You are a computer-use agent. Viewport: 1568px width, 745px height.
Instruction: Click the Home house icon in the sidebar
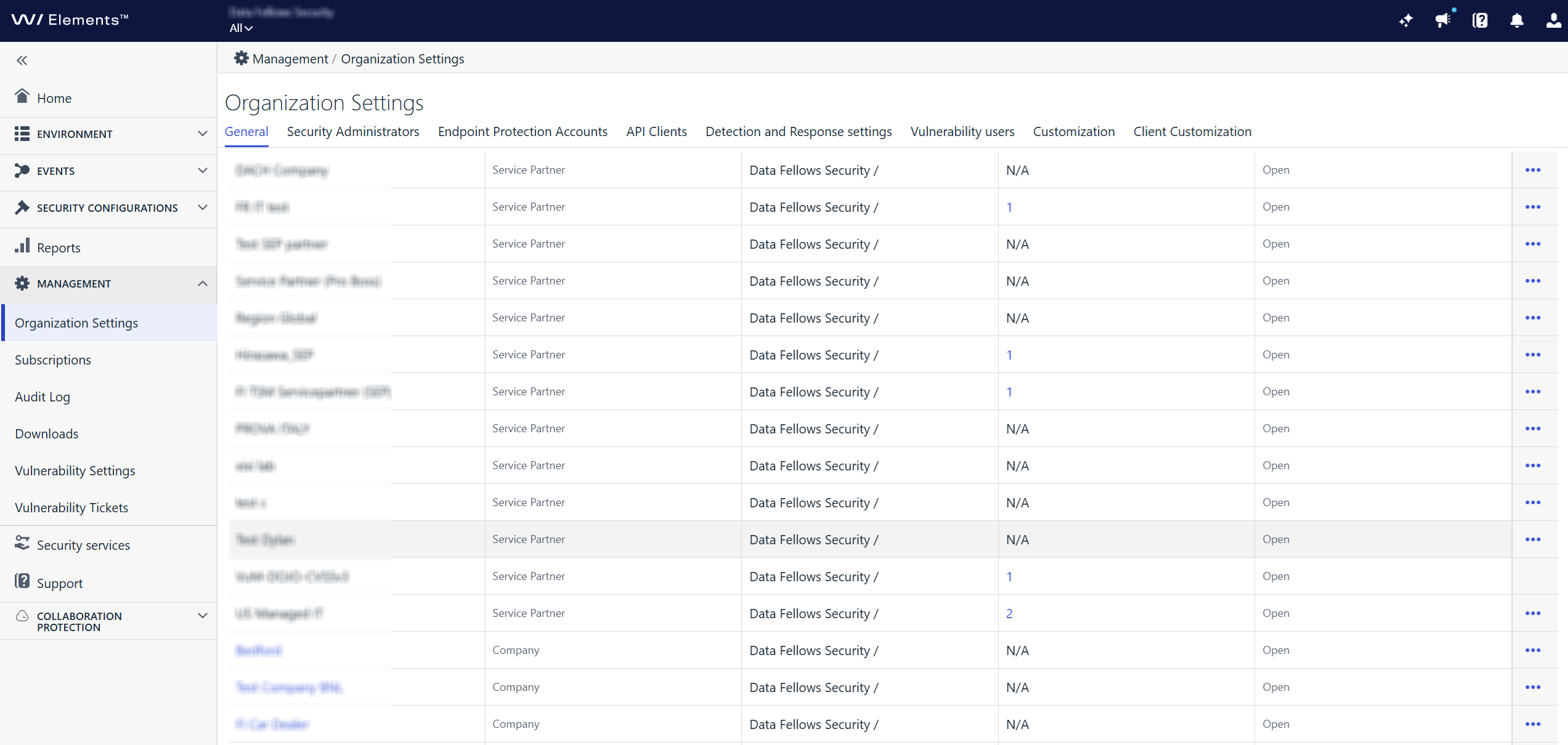point(22,97)
